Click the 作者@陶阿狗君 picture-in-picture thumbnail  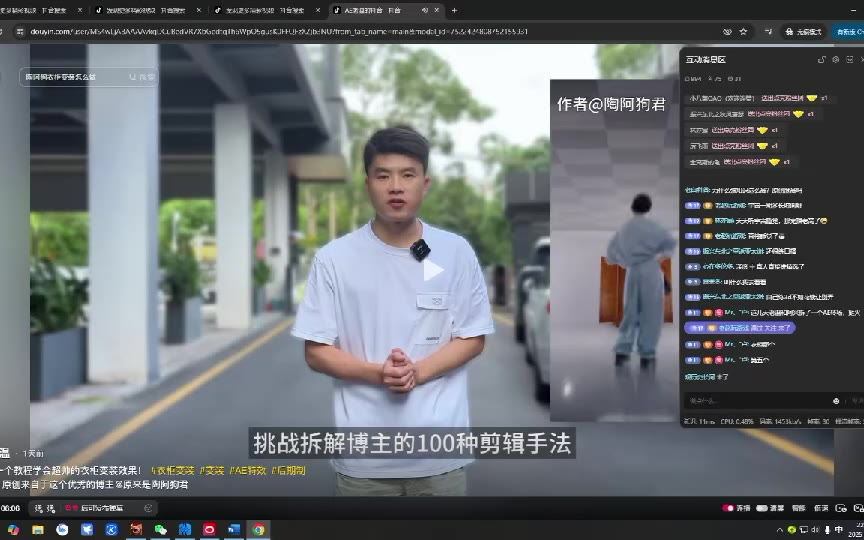[x=612, y=250]
